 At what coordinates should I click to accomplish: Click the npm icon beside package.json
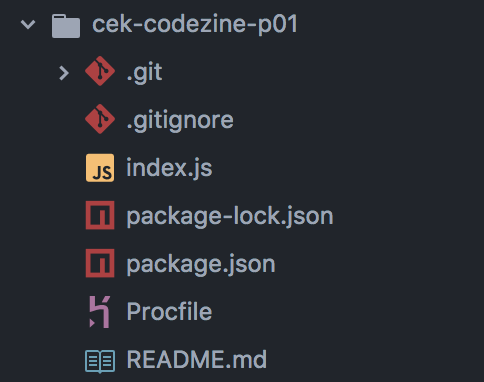tap(100, 263)
